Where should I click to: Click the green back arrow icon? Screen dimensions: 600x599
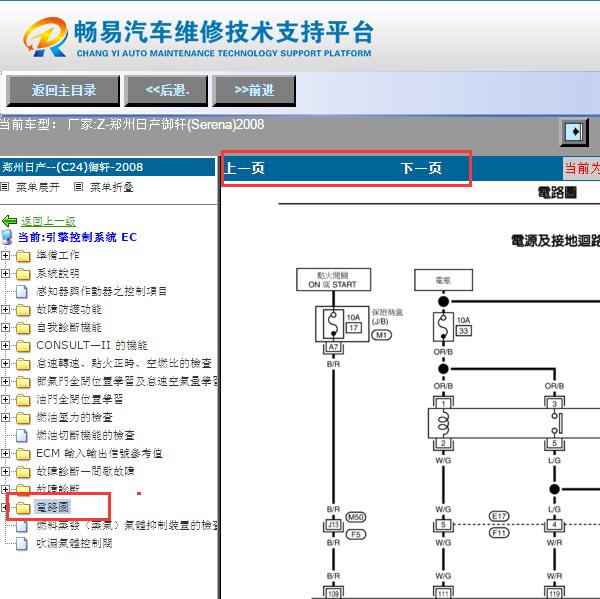[x=9, y=221]
